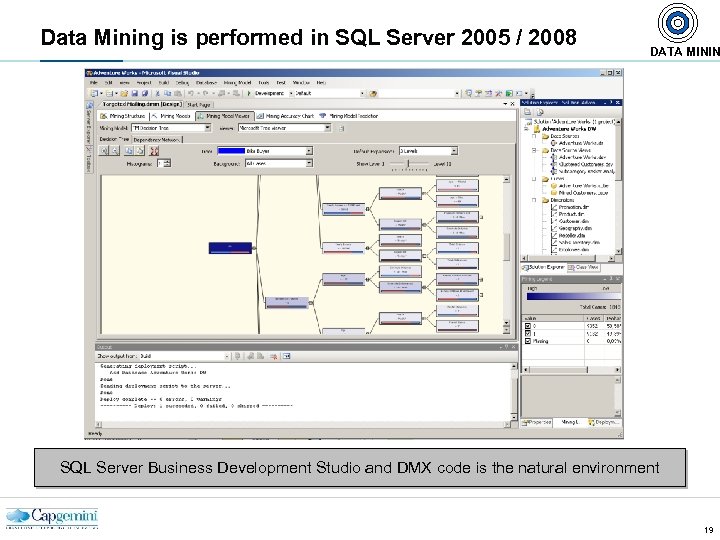720x540 pixels.
Task: Collapse the Dimensions folder in Solution Explorer
Action: 534,200
